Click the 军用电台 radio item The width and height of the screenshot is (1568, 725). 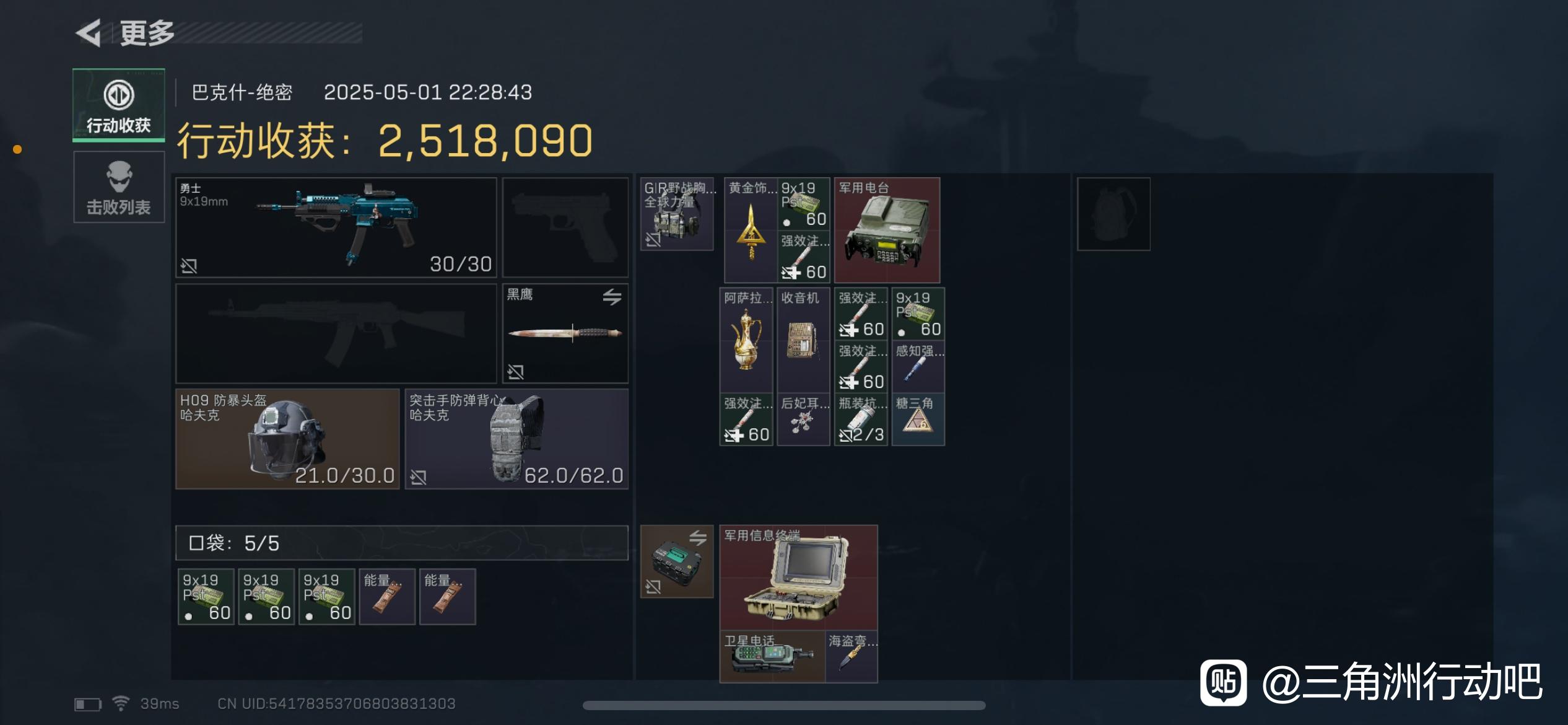pos(887,231)
